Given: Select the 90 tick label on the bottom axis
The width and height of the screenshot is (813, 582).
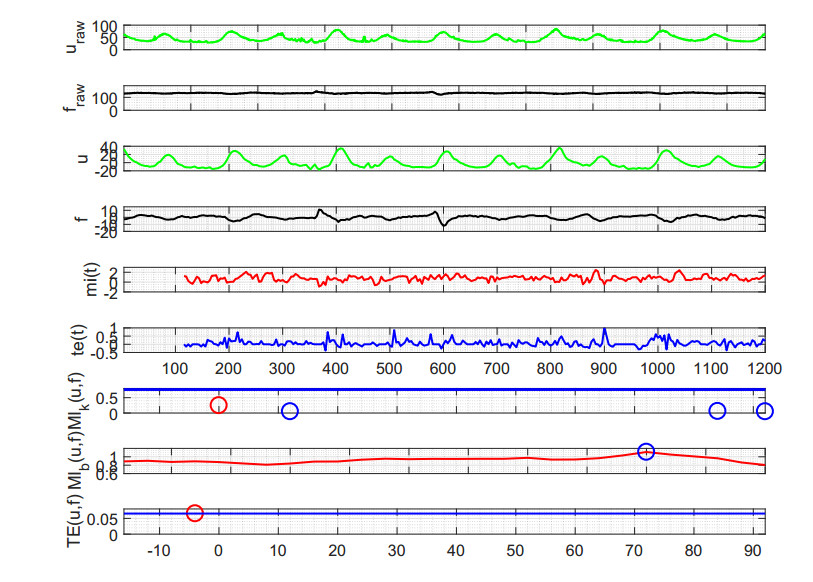Looking at the screenshot, I should [x=752, y=551].
